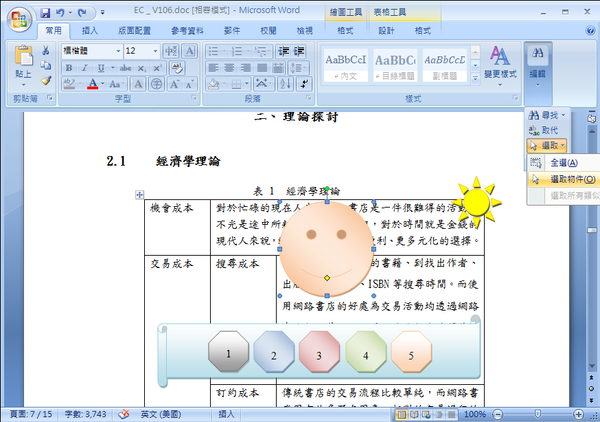
Task: Paste from clipboard with the 貼上 button
Action: (x=24, y=65)
